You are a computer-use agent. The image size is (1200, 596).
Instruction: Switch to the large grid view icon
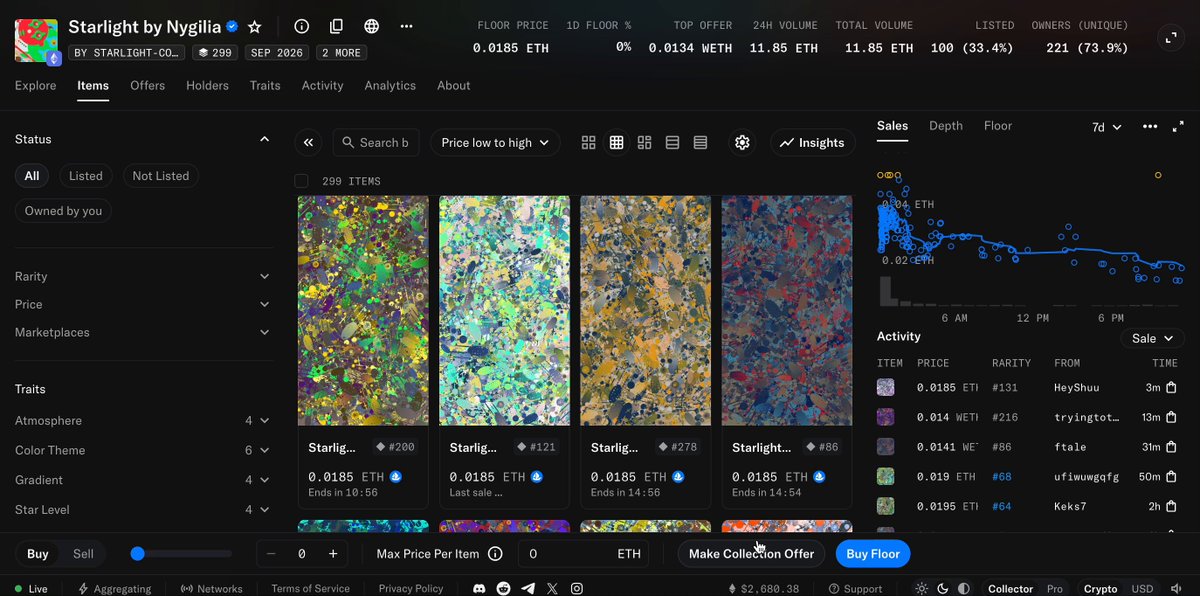coord(589,143)
